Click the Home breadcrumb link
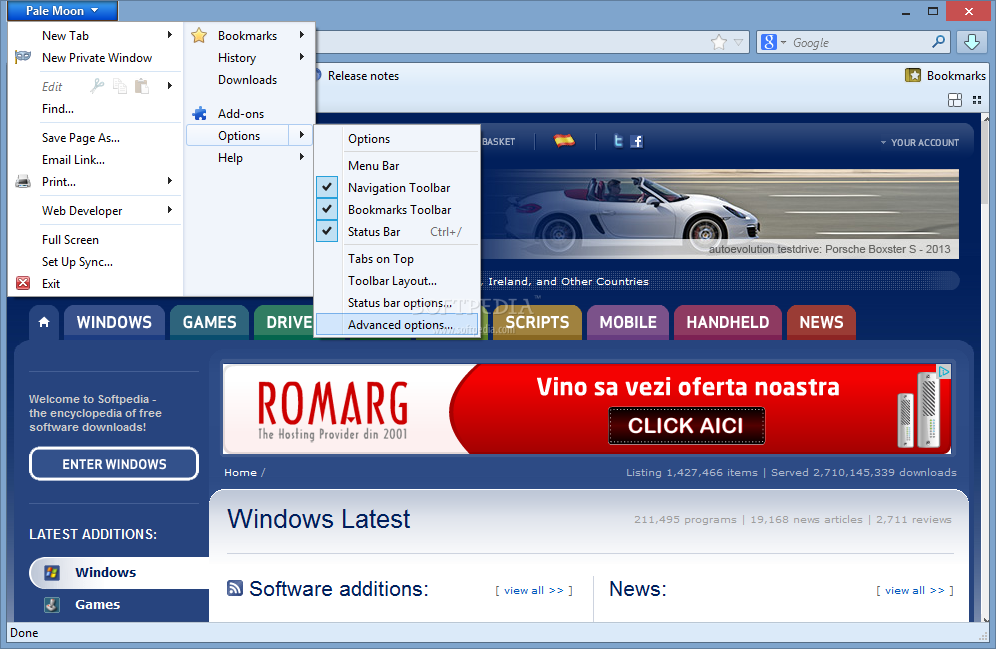This screenshot has width=996, height=649. [x=240, y=472]
